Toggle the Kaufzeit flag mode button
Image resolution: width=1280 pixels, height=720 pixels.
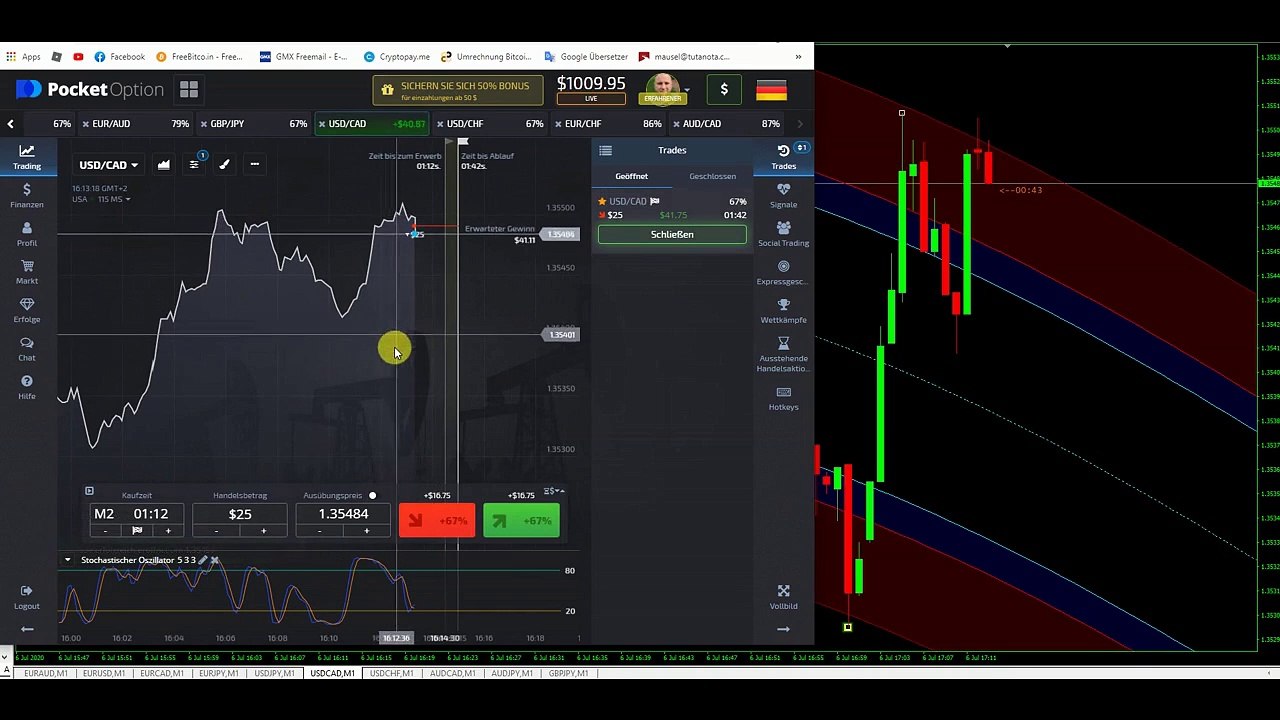click(x=137, y=531)
